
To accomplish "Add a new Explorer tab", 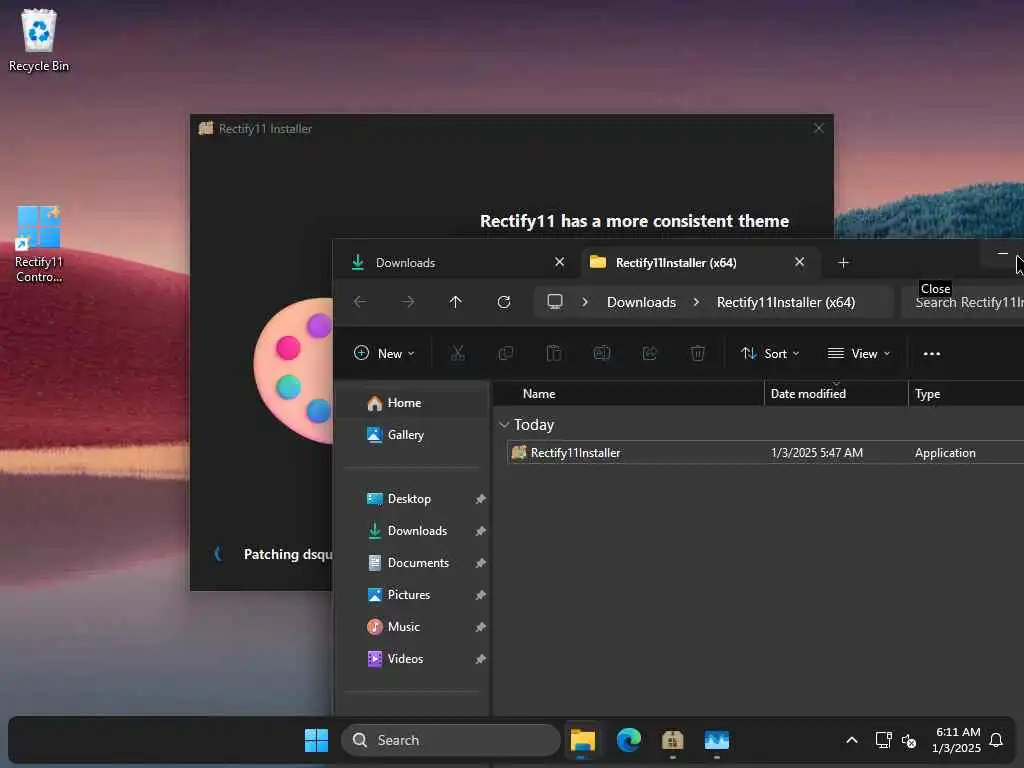I will (x=843, y=263).
